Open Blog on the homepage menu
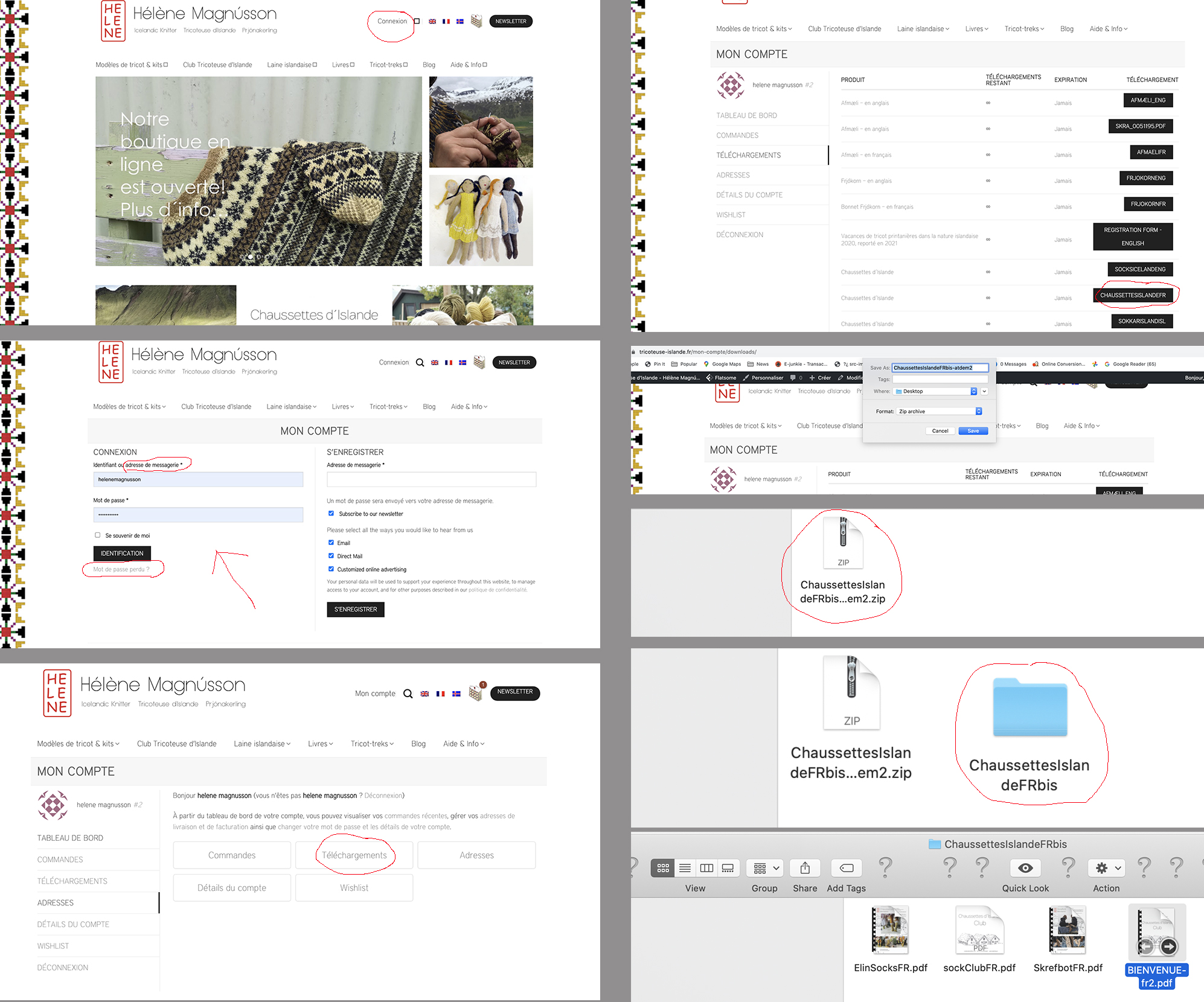This screenshot has width=1204, height=1002. pyautogui.click(x=429, y=65)
